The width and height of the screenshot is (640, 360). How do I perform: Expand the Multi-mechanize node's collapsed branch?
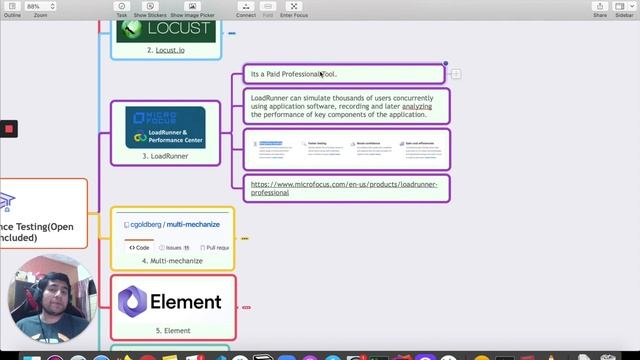click(x=245, y=238)
